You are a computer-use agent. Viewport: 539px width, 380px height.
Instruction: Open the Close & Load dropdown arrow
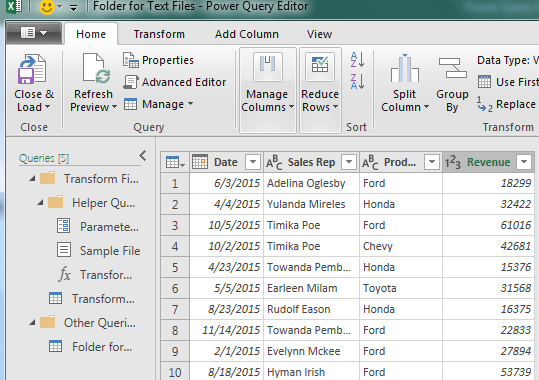47,107
